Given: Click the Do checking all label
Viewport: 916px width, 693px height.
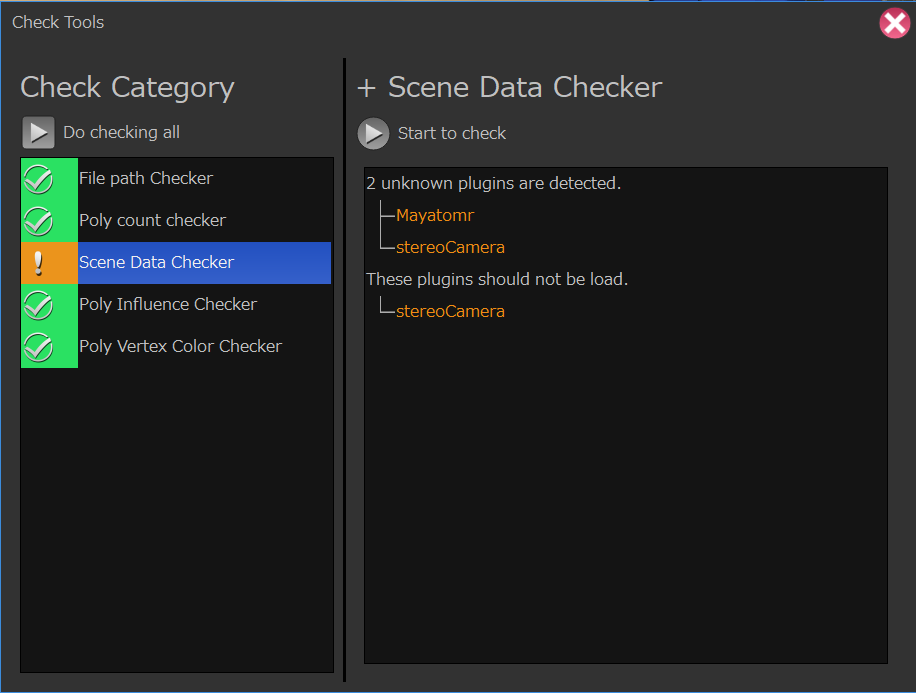Looking at the screenshot, I should (x=121, y=133).
